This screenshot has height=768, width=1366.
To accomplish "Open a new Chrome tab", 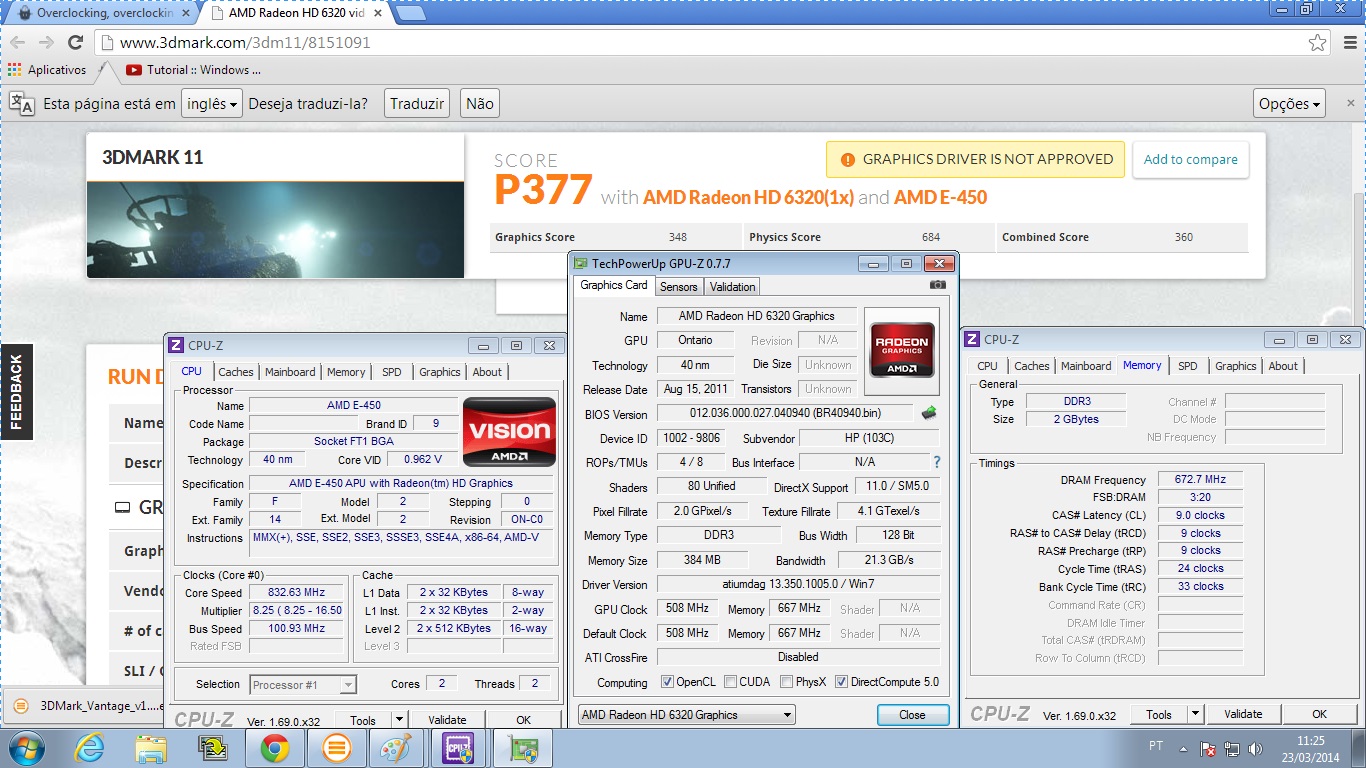I will (x=411, y=14).
